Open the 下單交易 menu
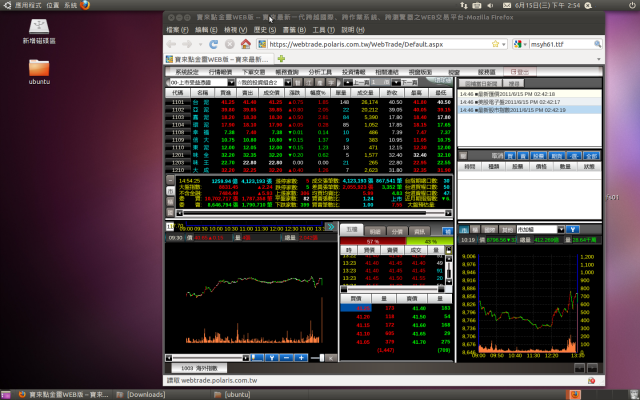The image size is (640, 400). (253, 72)
